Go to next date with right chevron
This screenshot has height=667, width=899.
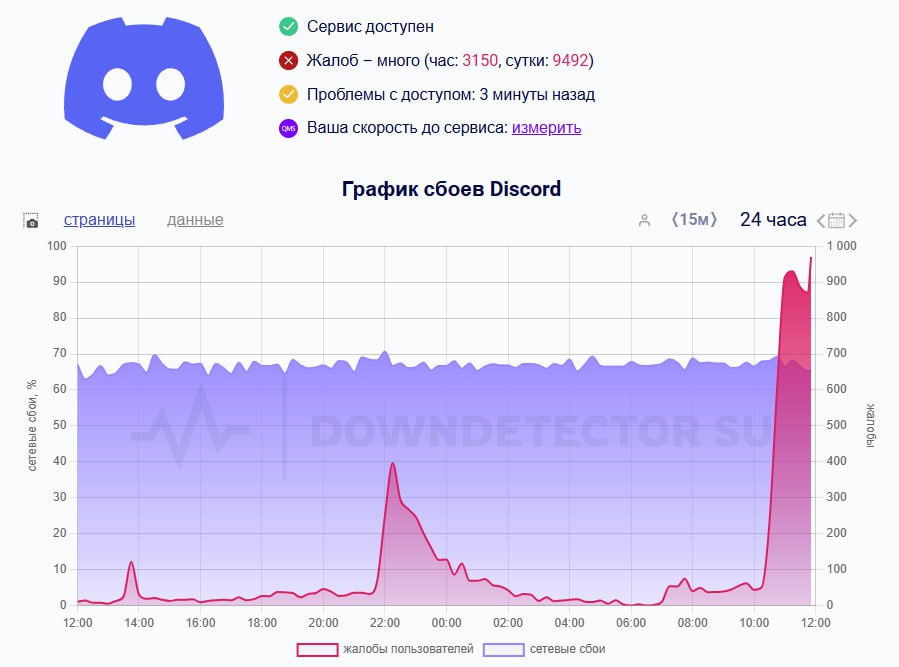[x=853, y=221]
